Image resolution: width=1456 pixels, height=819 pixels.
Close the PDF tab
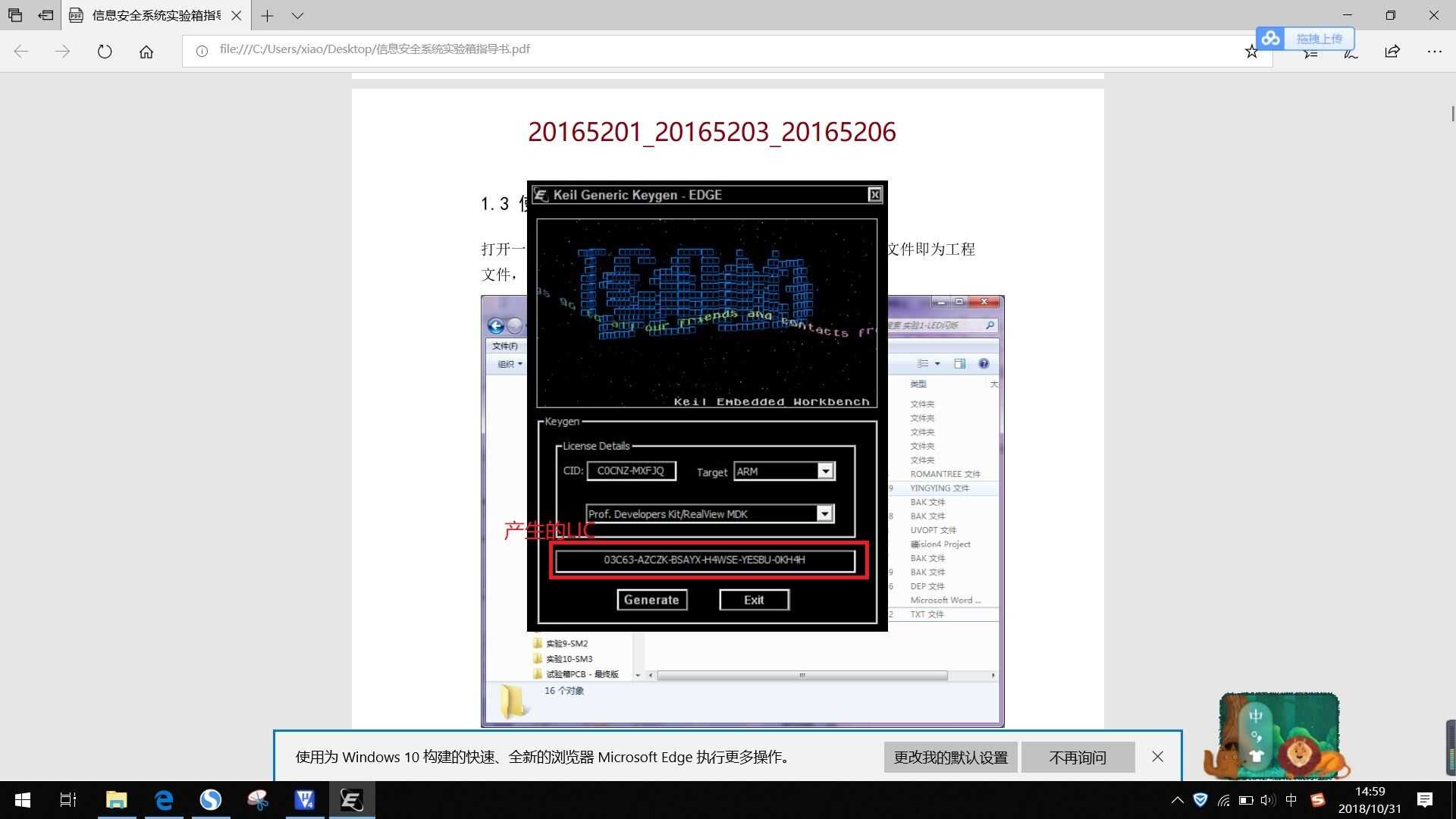(237, 15)
